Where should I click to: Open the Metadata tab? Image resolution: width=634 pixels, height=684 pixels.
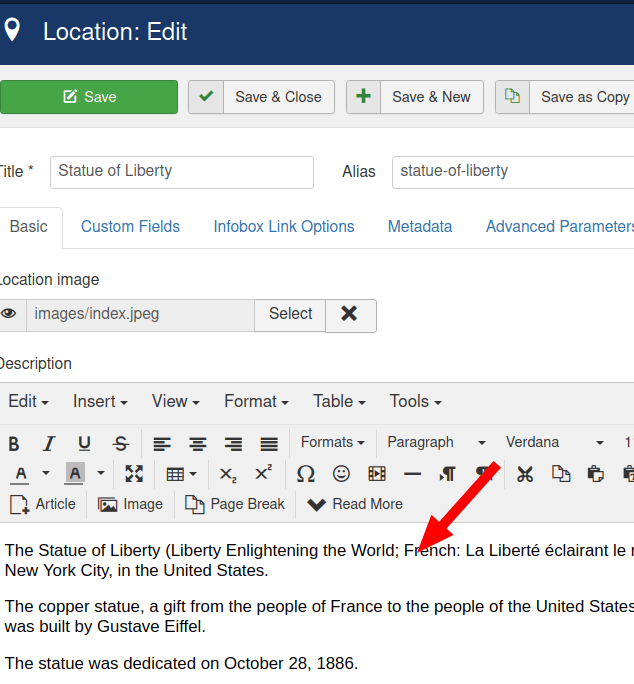(x=420, y=227)
